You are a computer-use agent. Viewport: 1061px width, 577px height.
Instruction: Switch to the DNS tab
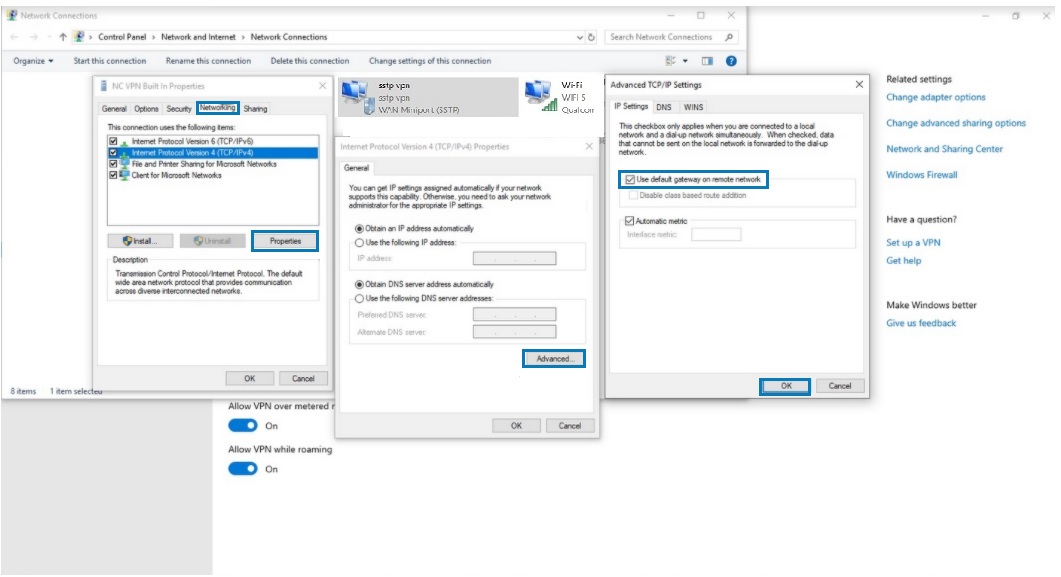pyautogui.click(x=664, y=108)
